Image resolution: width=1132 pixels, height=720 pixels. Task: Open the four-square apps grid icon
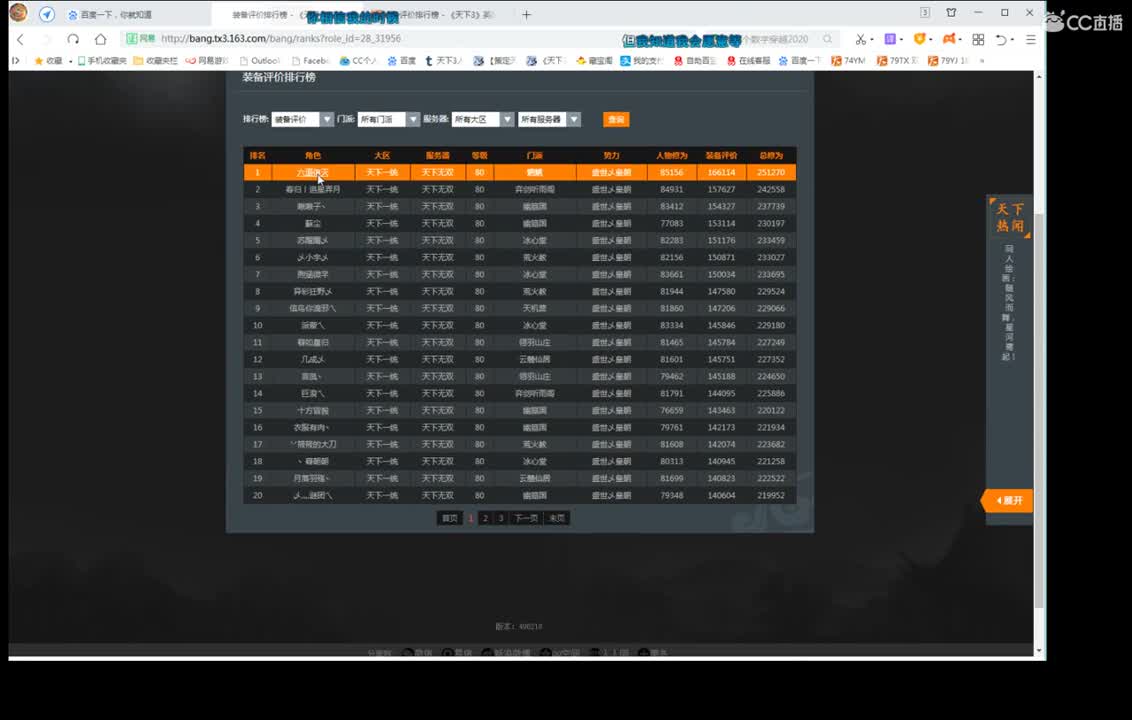[978, 39]
